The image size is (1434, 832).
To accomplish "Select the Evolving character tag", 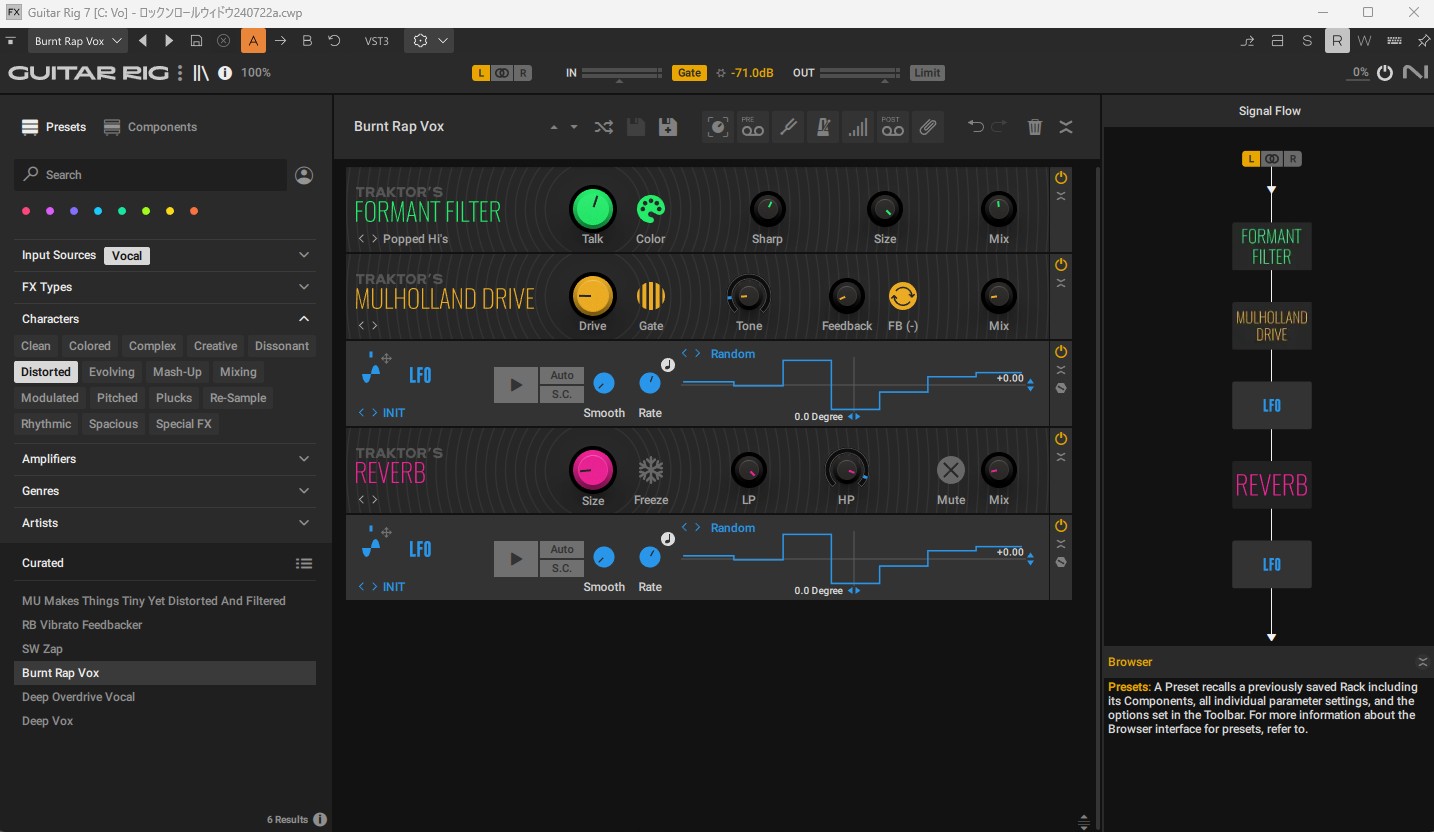I will click(x=112, y=372).
